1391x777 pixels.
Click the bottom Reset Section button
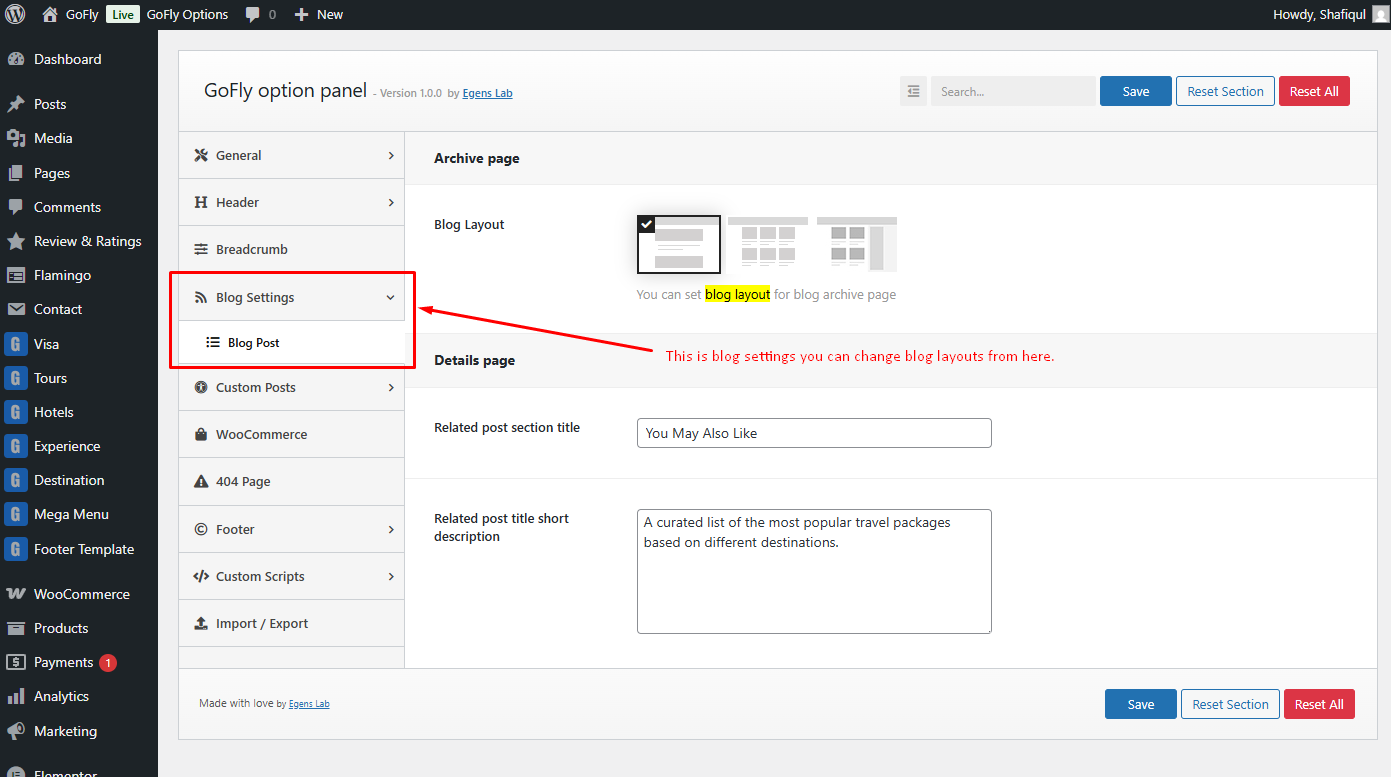pos(1231,704)
